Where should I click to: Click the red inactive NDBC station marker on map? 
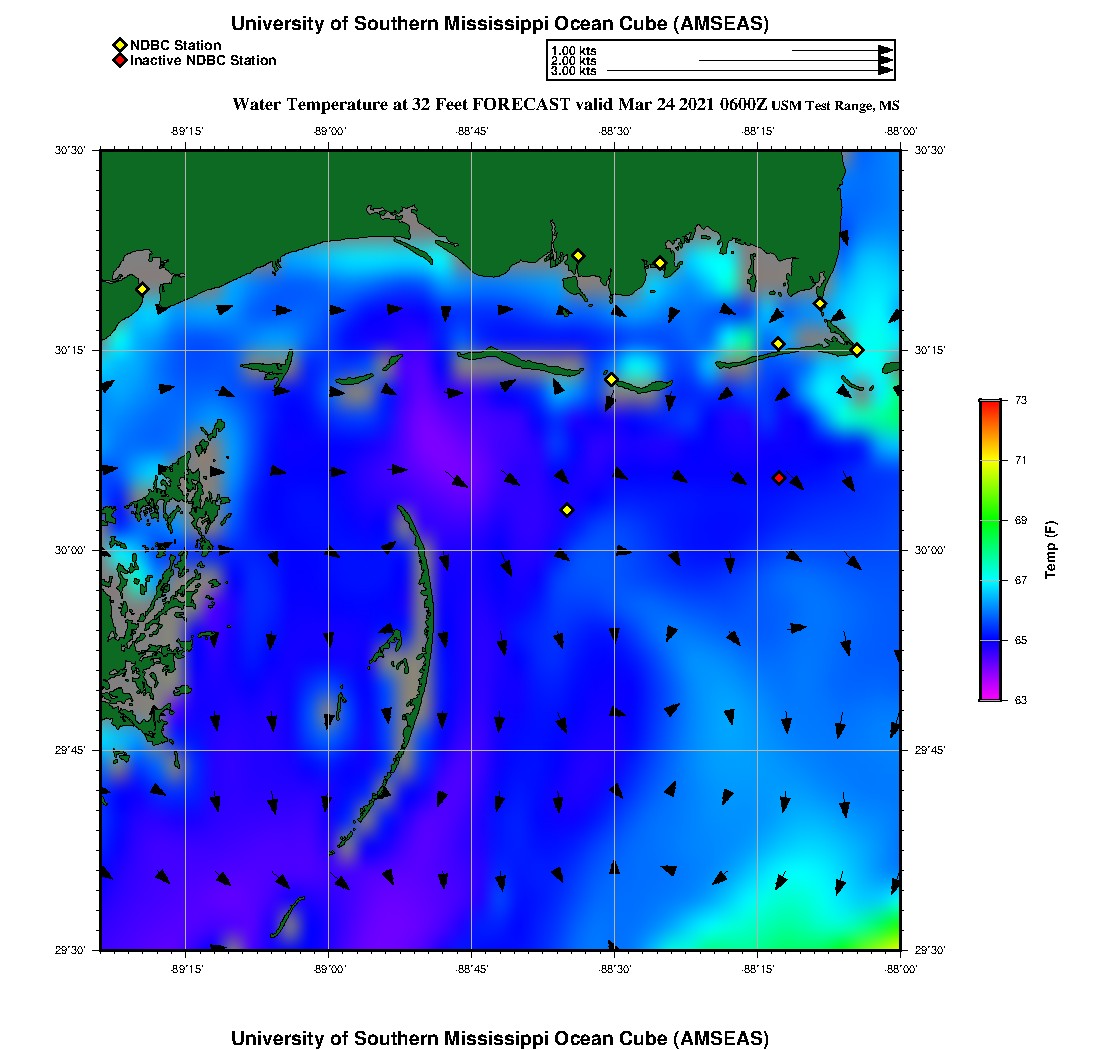click(x=779, y=478)
